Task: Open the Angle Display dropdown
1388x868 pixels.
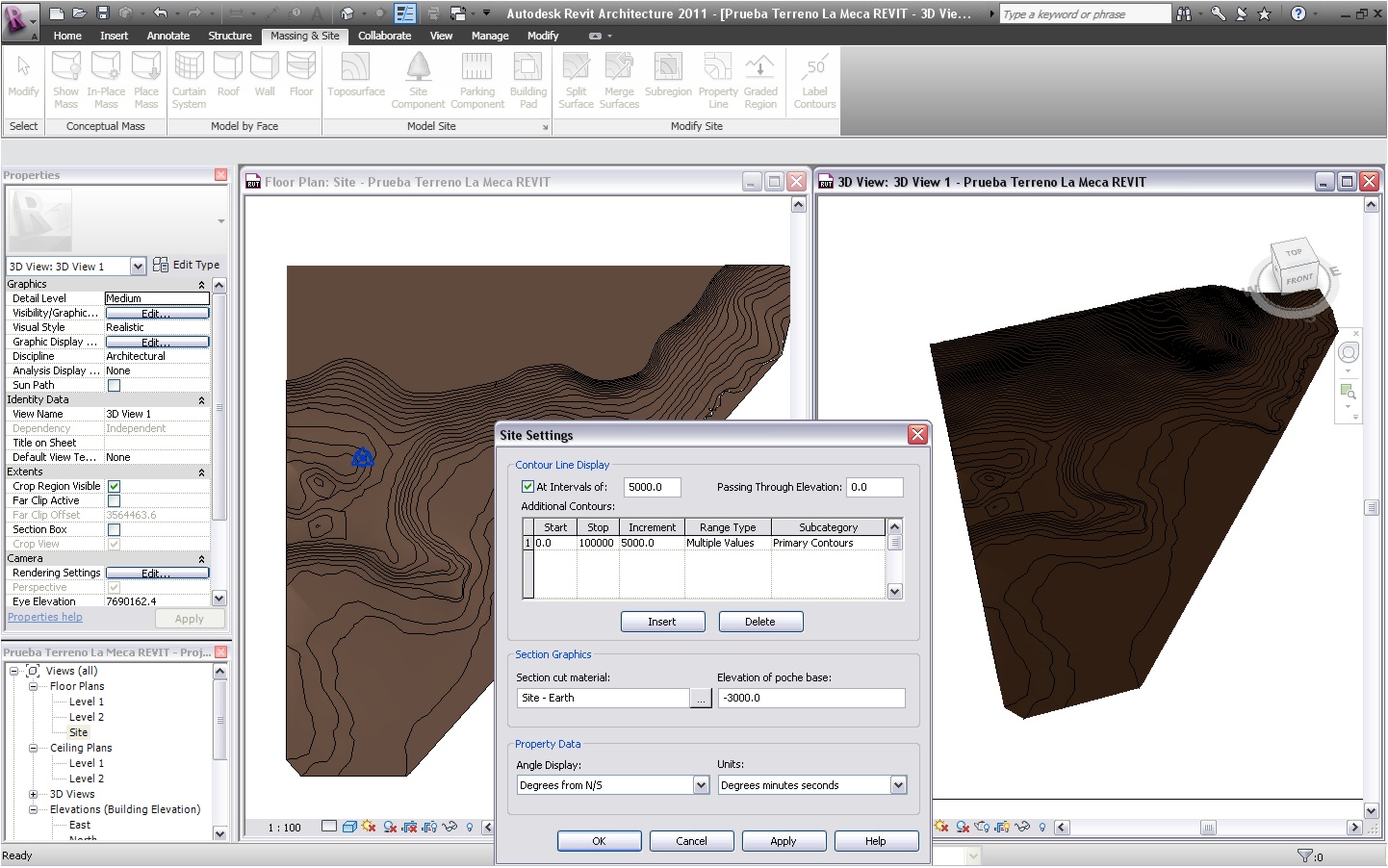Action: tap(701, 785)
